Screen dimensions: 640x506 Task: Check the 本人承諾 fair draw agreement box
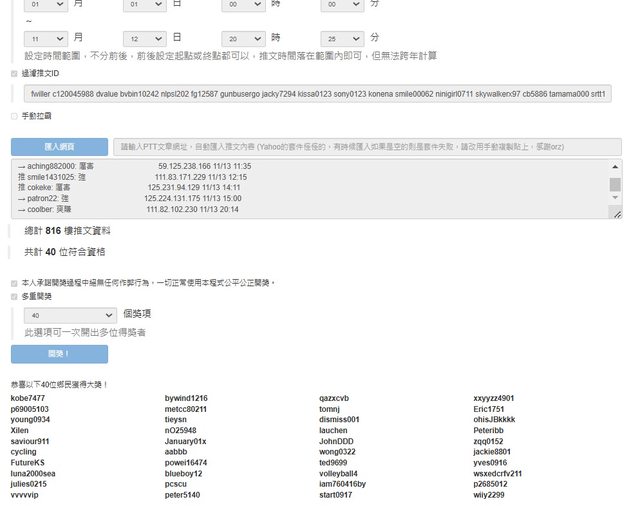point(14,283)
